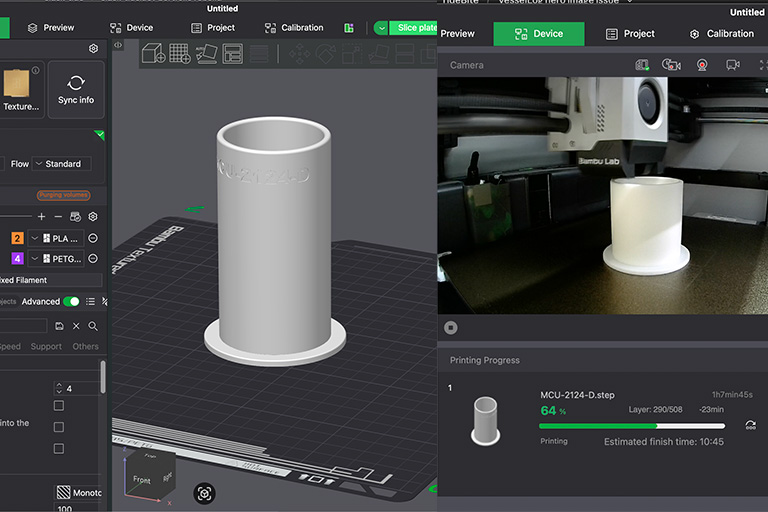Click the search settings magnifier icon
This screenshot has height=512, width=768.
(93, 326)
